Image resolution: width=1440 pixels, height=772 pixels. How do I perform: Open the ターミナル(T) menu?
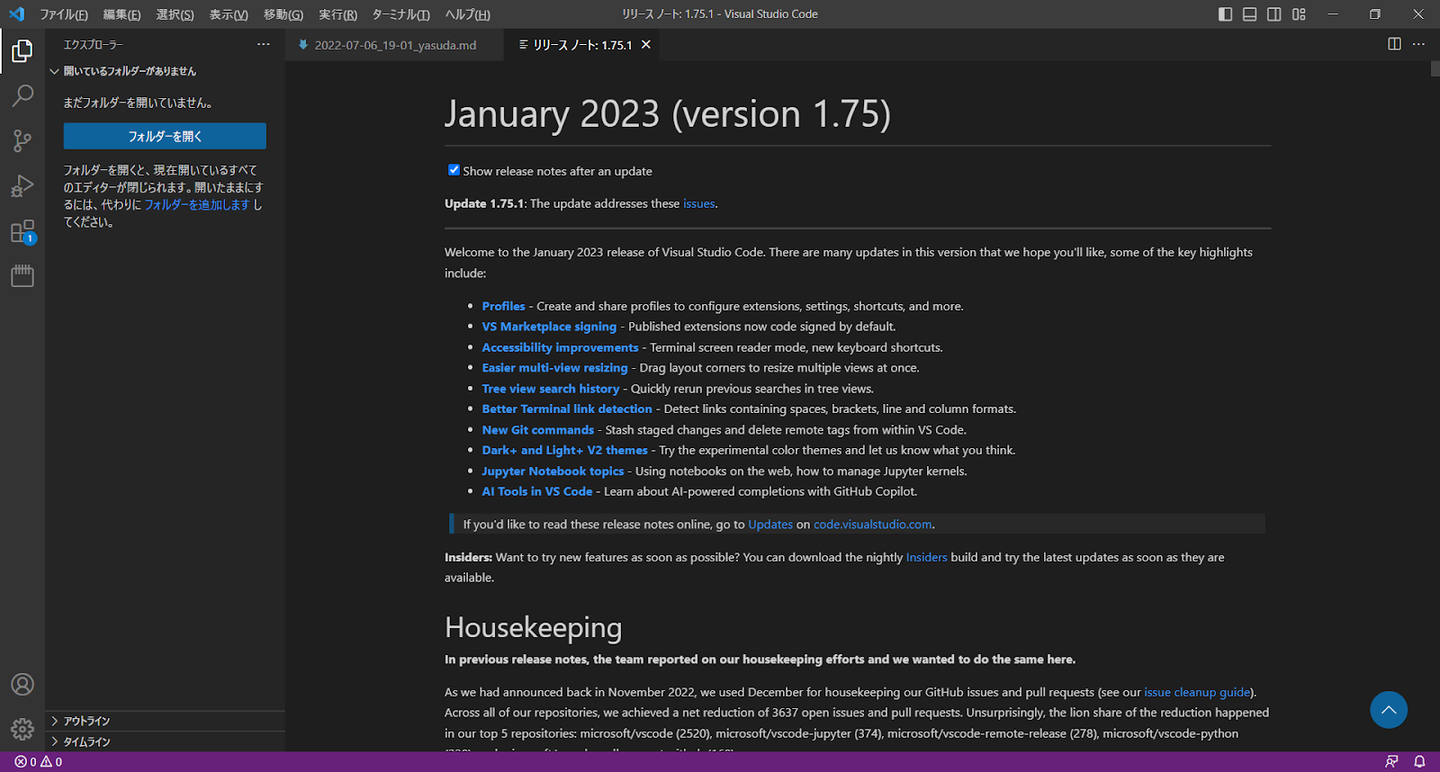coord(400,15)
